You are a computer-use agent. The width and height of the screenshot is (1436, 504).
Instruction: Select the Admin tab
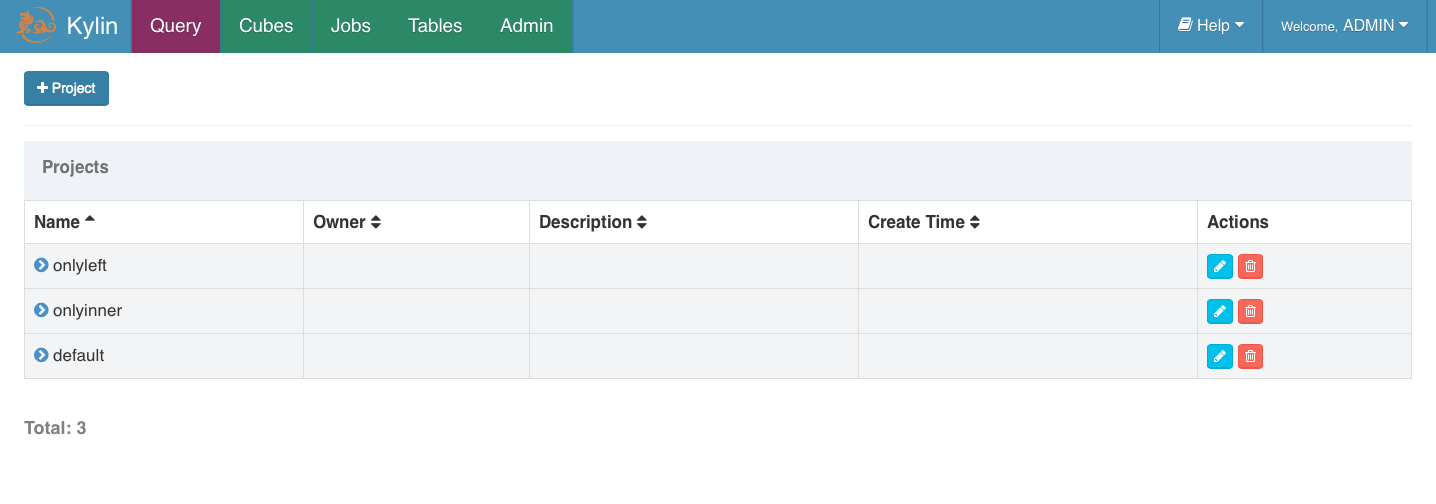[527, 26]
